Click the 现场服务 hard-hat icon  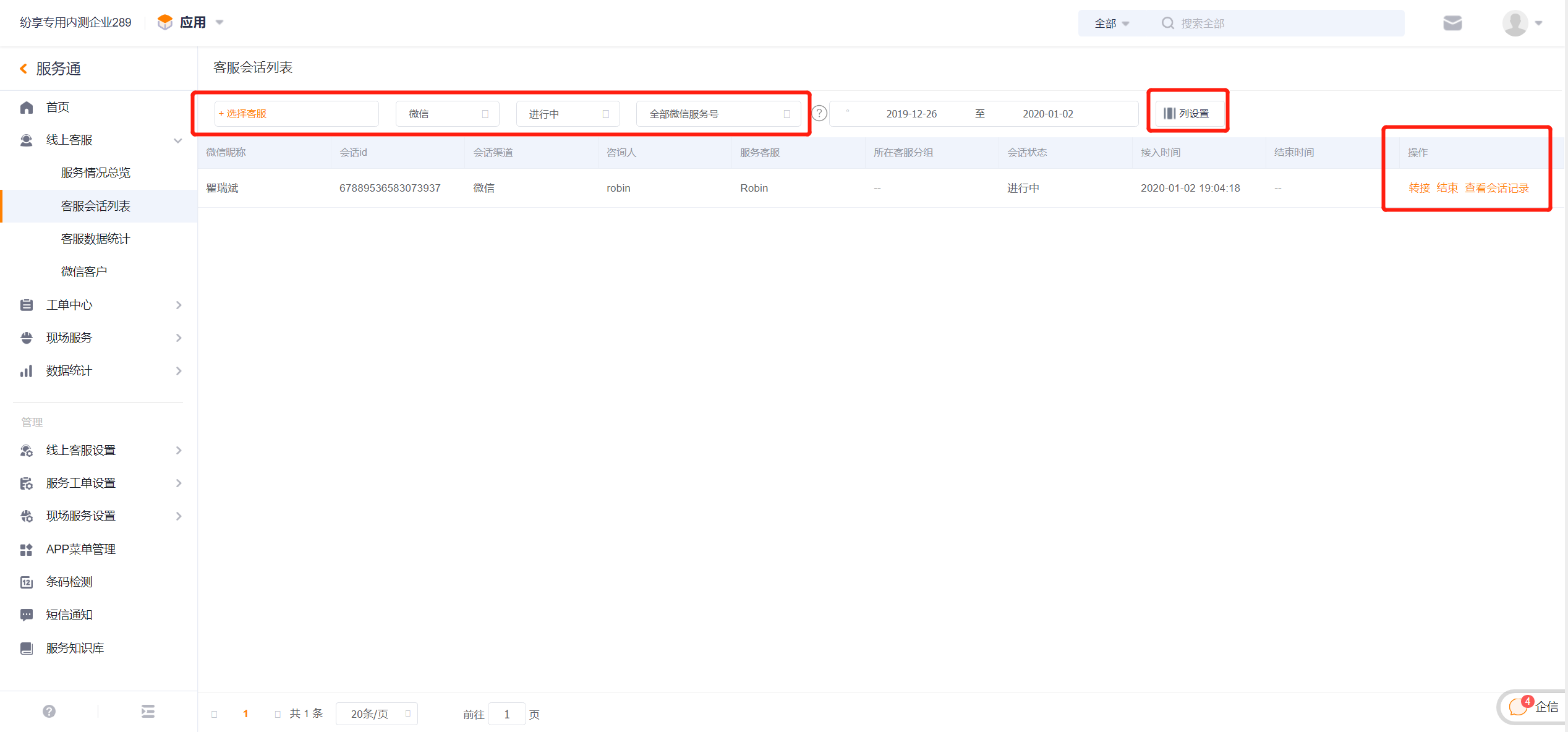(x=26, y=338)
